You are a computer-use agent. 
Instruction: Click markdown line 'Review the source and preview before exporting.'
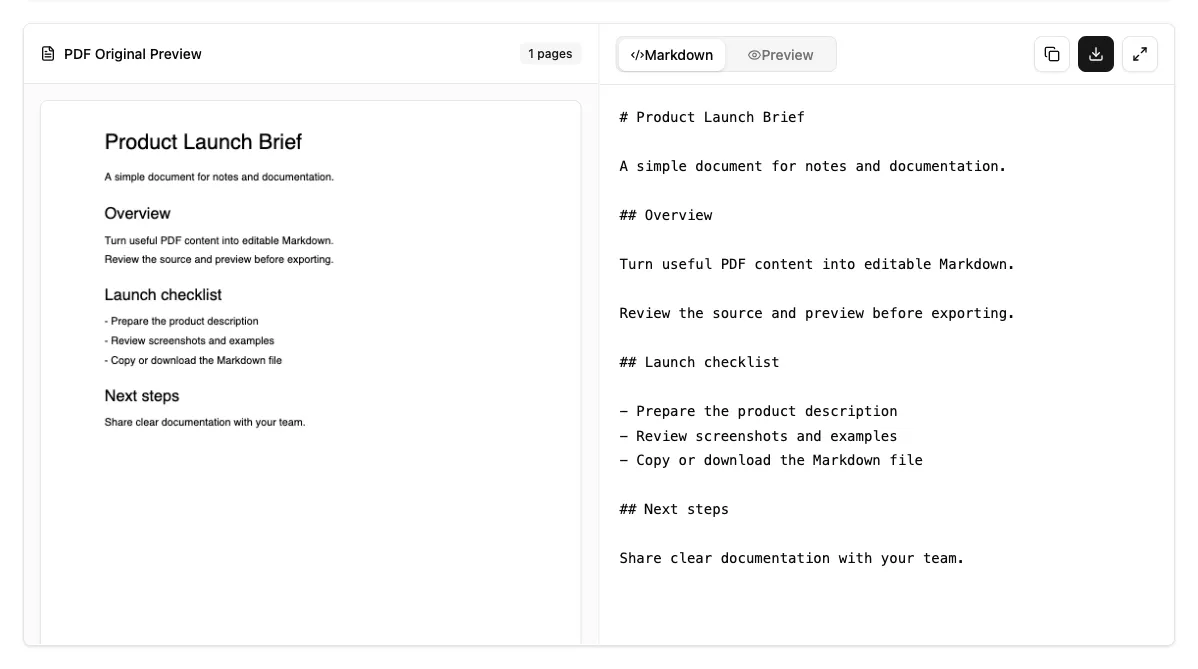[x=817, y=313]
